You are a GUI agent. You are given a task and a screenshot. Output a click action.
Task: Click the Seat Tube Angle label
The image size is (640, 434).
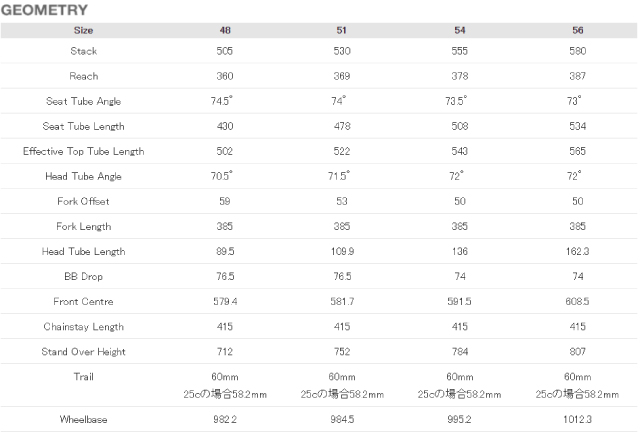84,101
